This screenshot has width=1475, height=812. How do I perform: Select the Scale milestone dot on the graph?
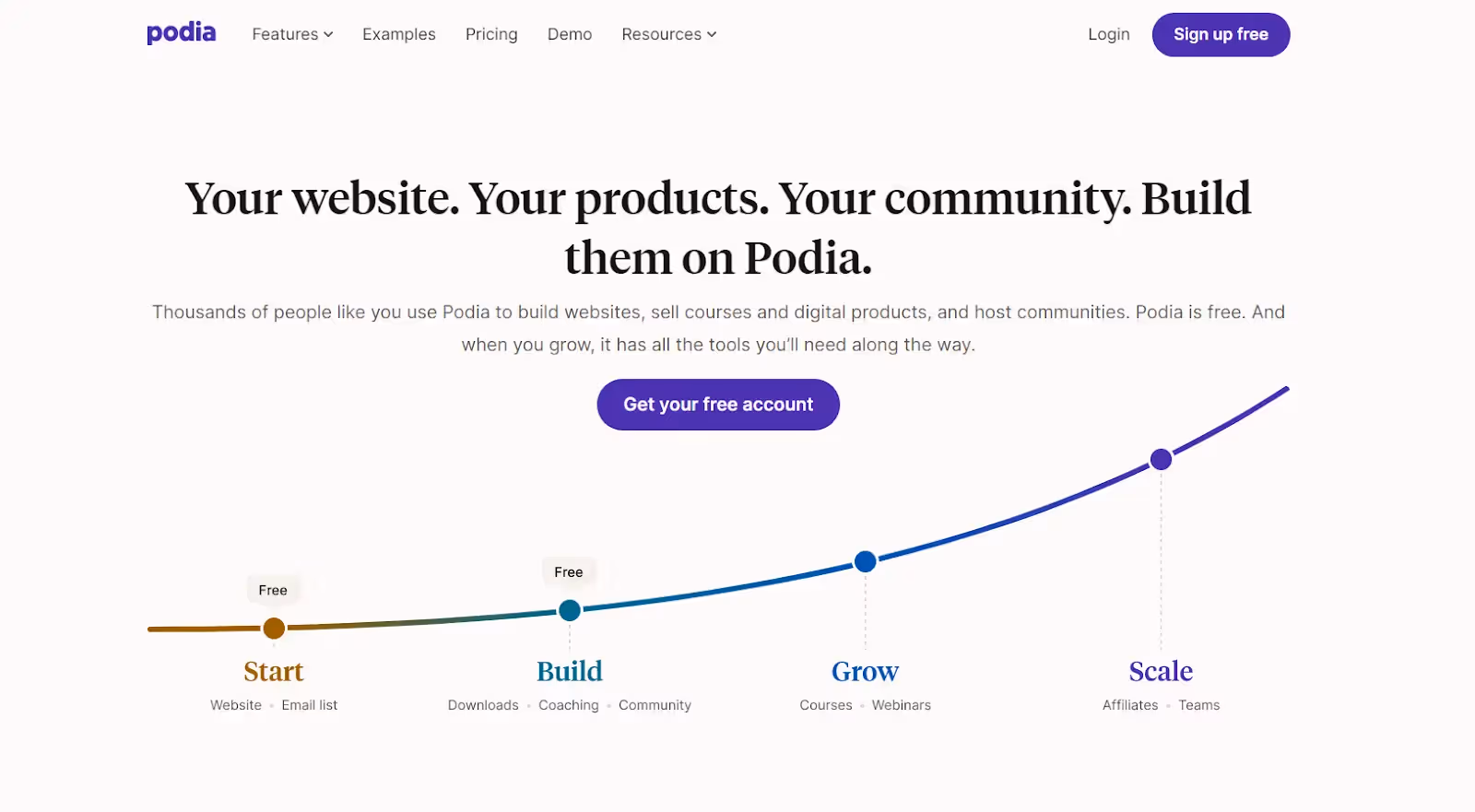1161,459
